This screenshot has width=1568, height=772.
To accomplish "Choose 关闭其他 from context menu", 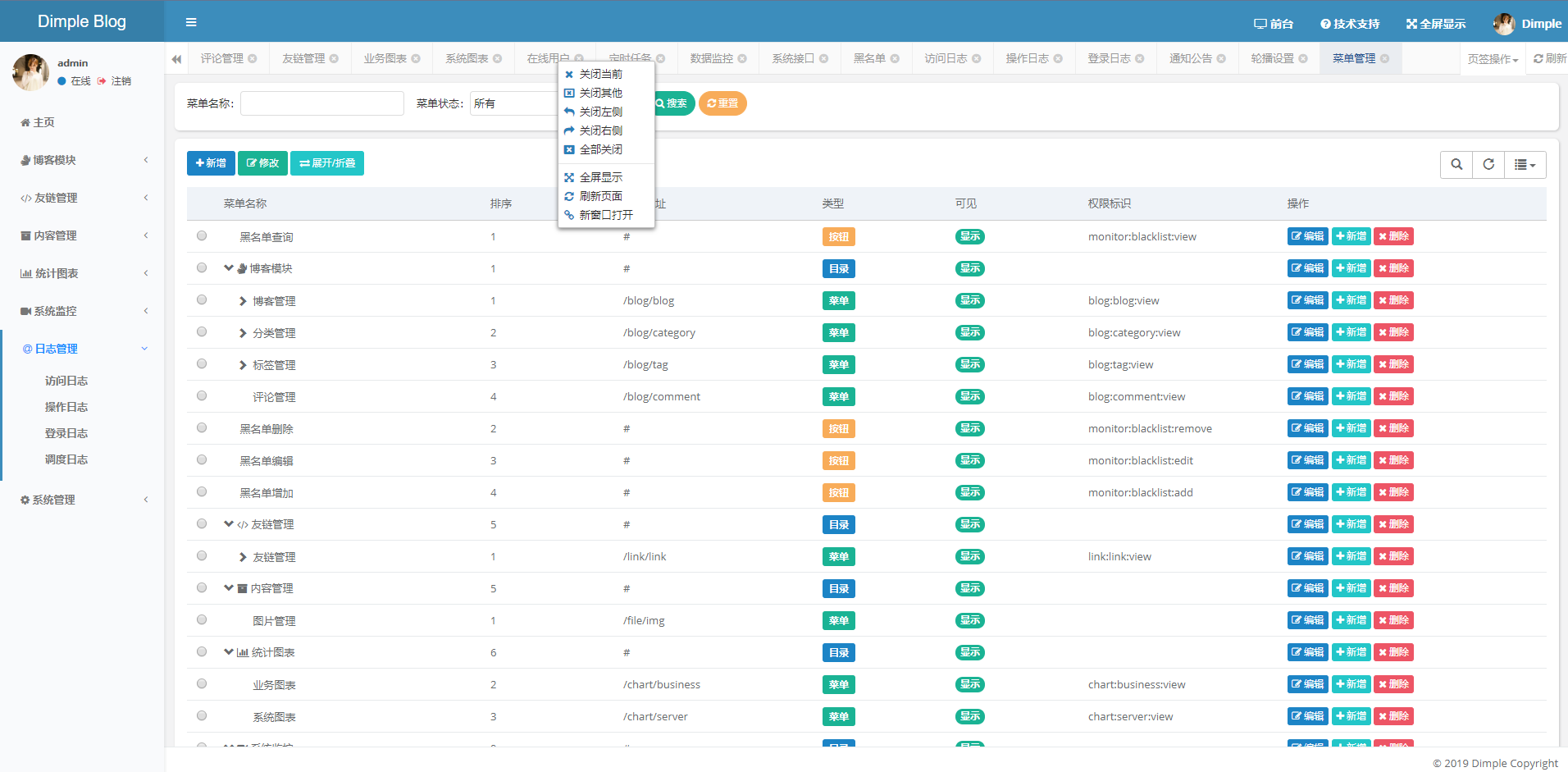I will click(x=606, y=93).
